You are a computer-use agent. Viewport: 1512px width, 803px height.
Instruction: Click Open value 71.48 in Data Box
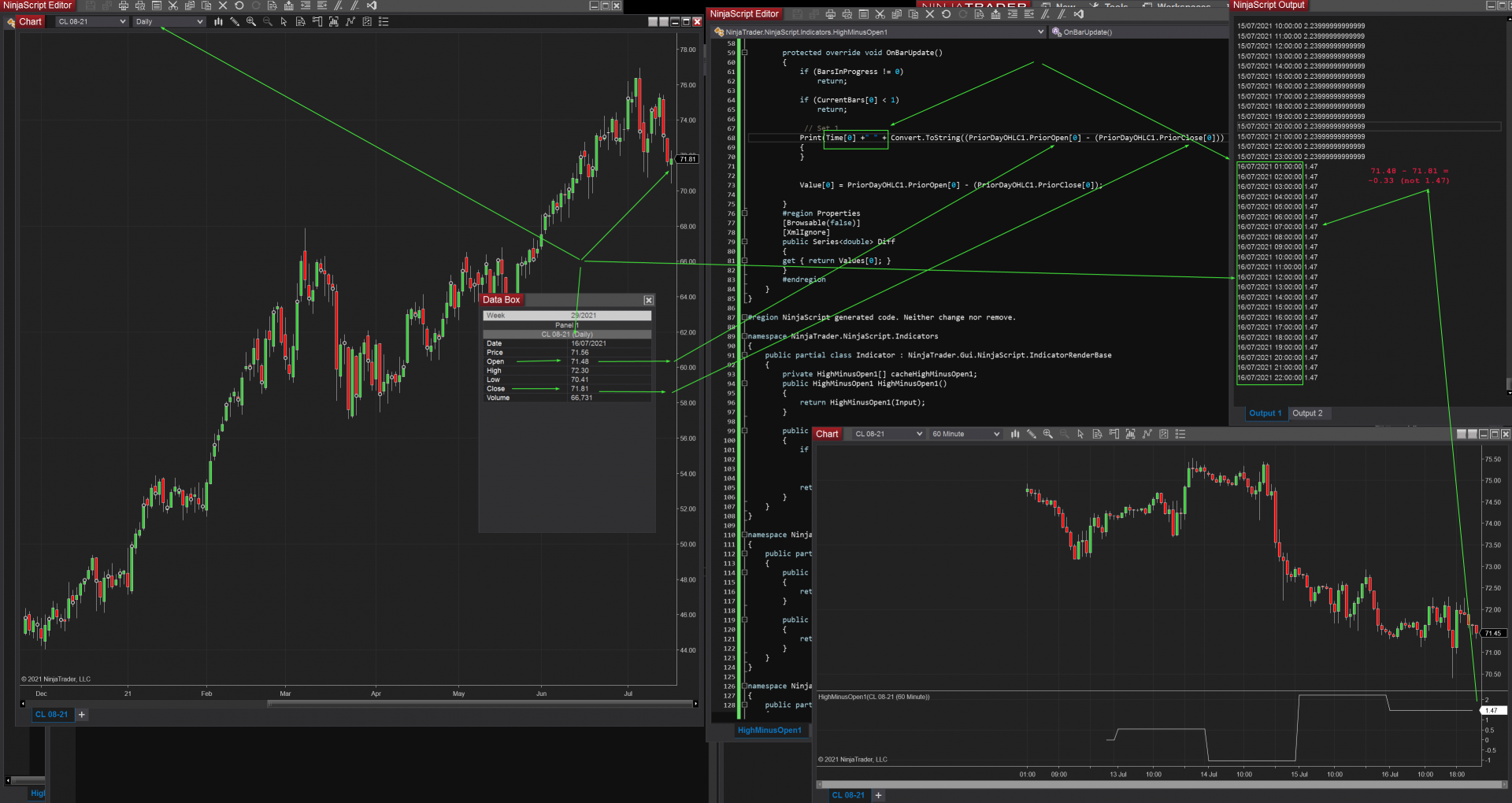coord(580,361)
